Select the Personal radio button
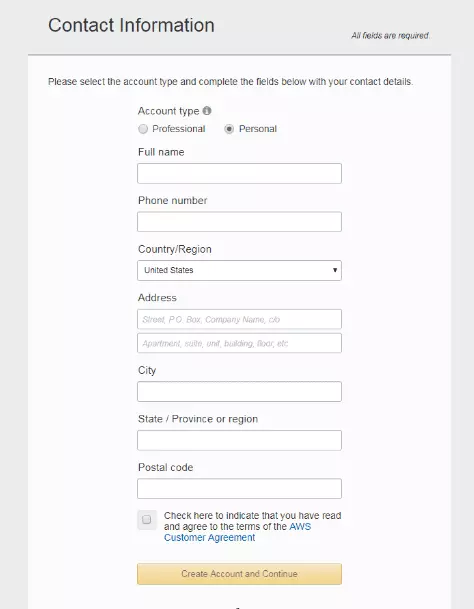The height and width of the screenshot is (609, 474). coord(229,129)
